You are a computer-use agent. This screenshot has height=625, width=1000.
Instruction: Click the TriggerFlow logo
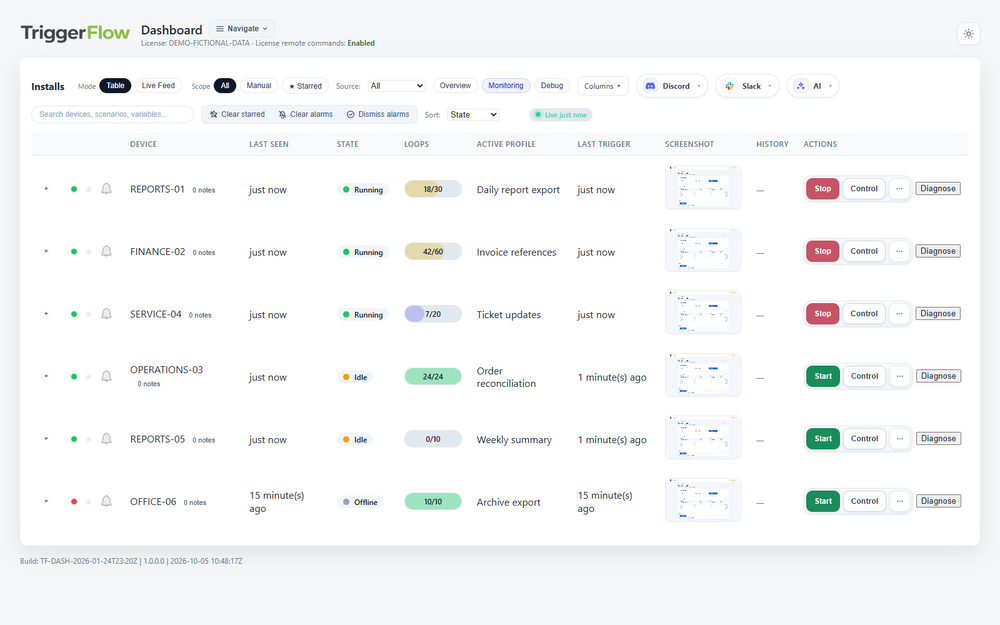75,33
